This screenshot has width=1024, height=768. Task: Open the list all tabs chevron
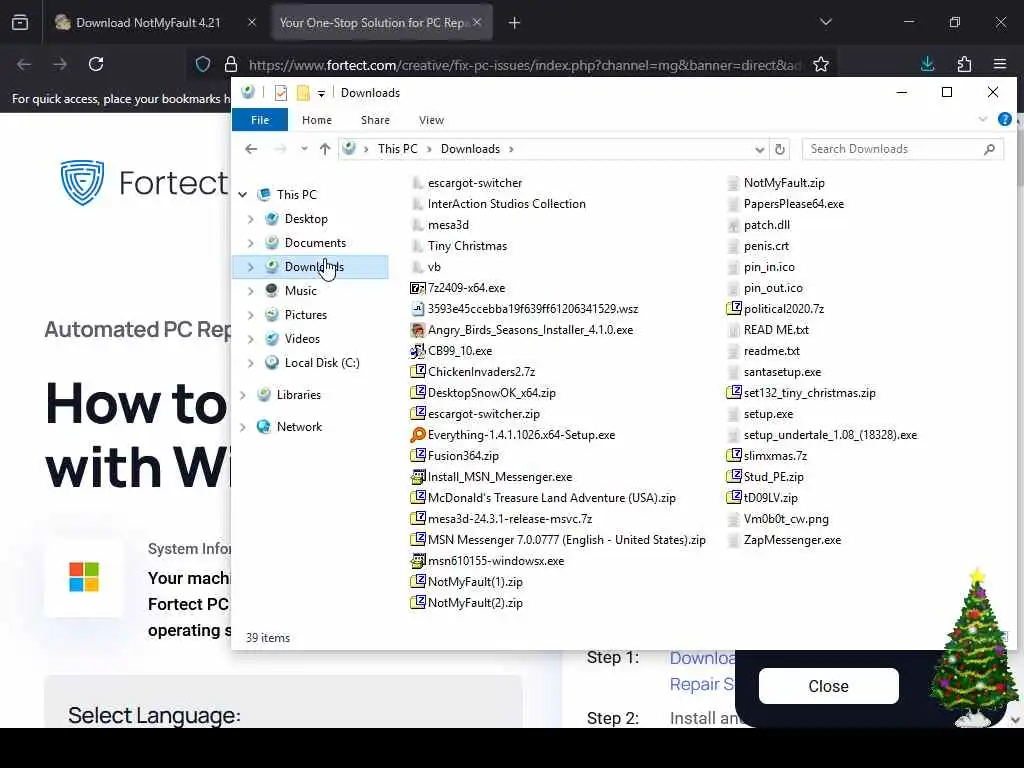826,22
